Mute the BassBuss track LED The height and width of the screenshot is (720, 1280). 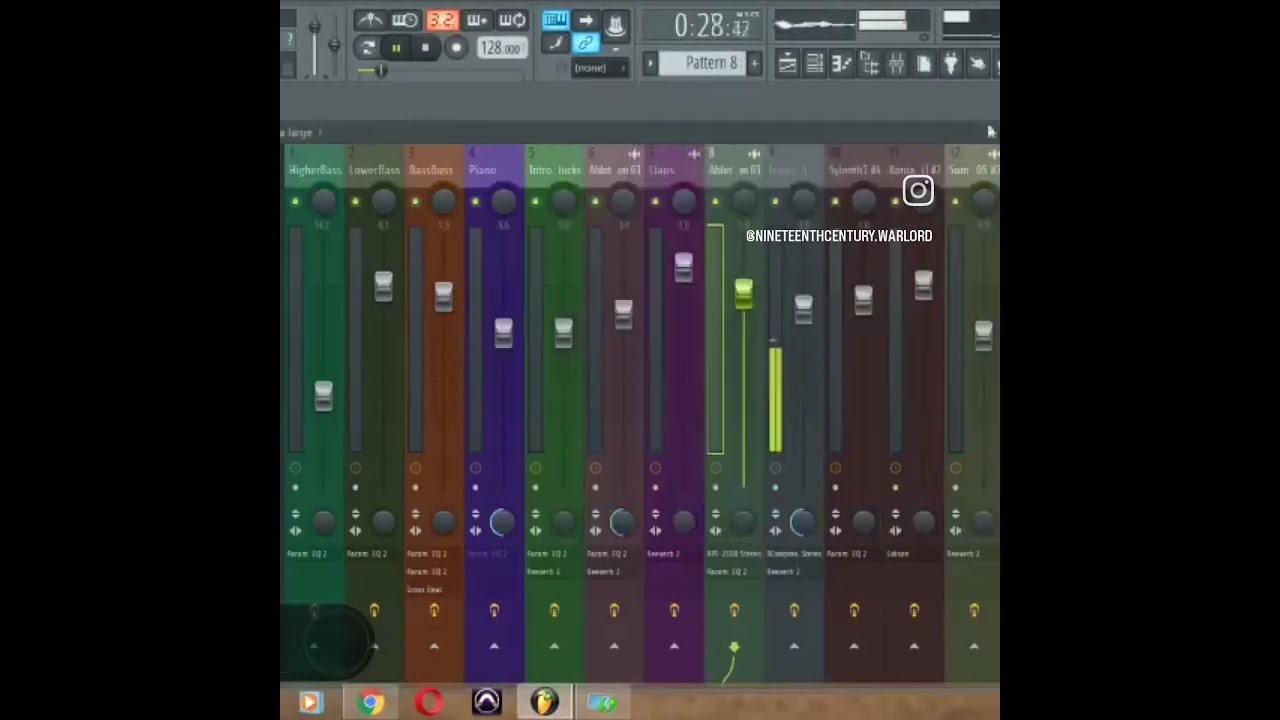click(x=415, y=202)
